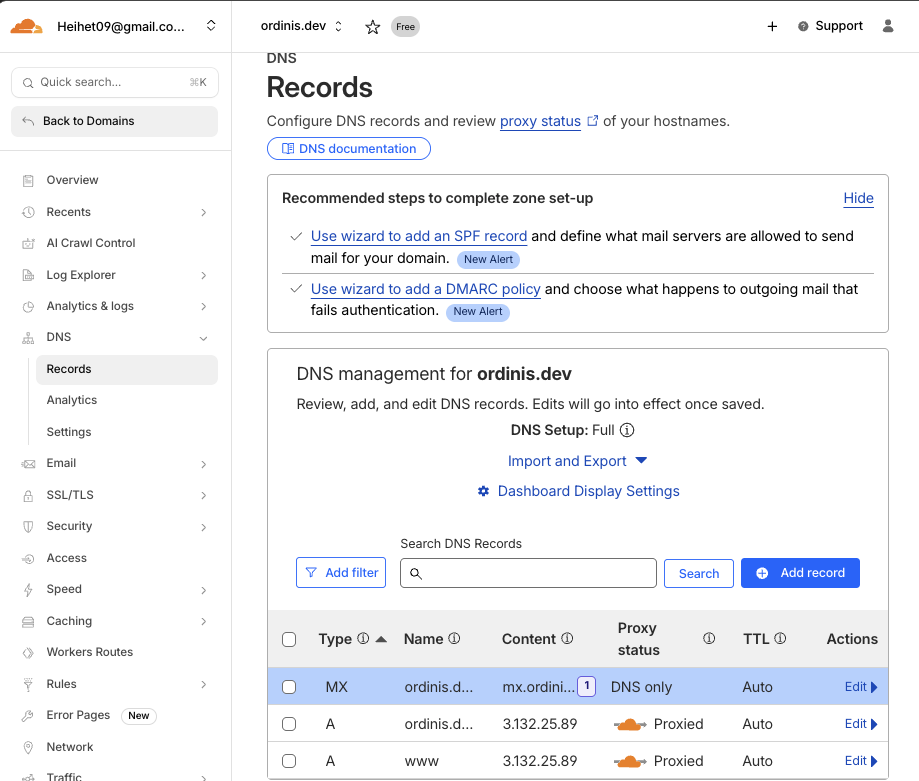This screenshot has height=781, width=919.
Task: Open Analytics under DNS in sidebar
Action: click(x=72, y=400)
